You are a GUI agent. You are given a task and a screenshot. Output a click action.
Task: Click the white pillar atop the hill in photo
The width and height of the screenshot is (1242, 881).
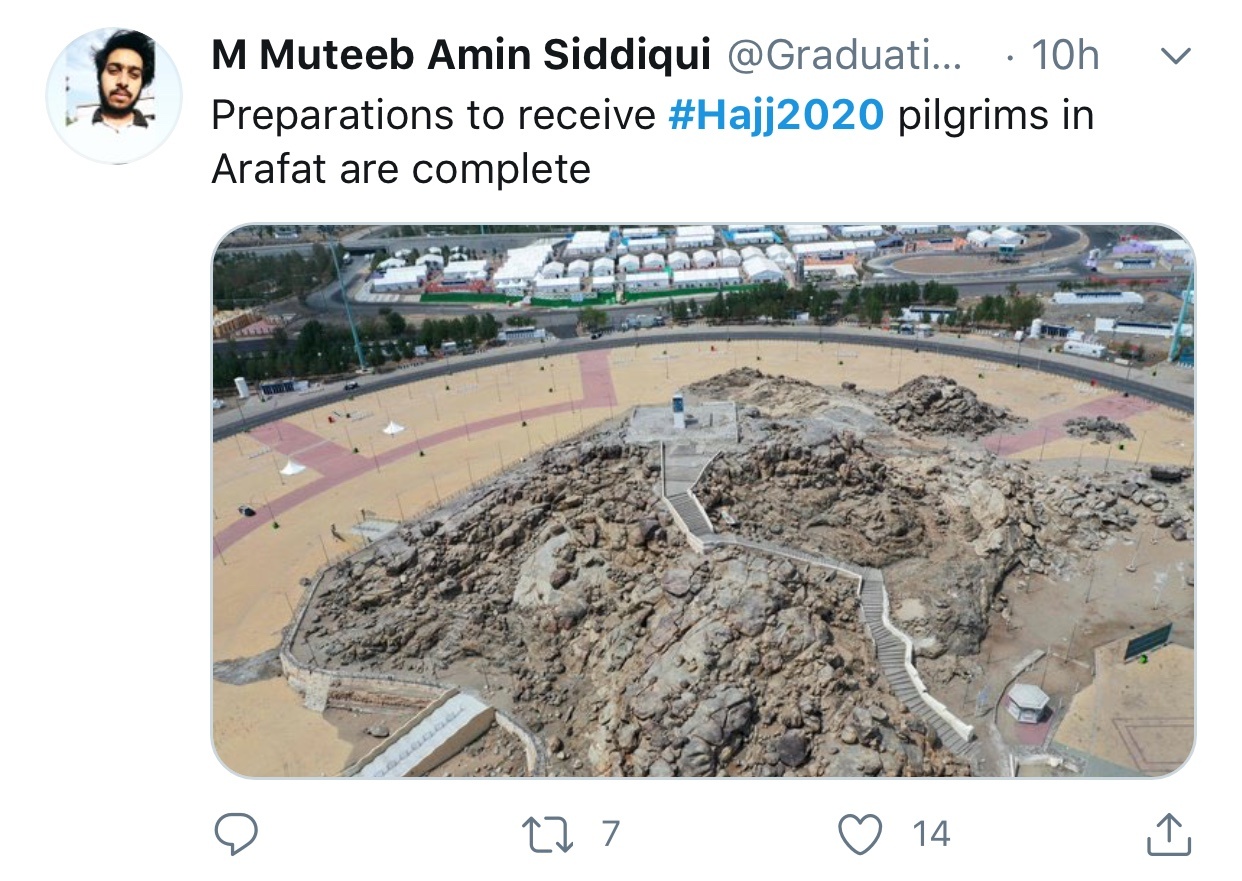click(679, 411)
